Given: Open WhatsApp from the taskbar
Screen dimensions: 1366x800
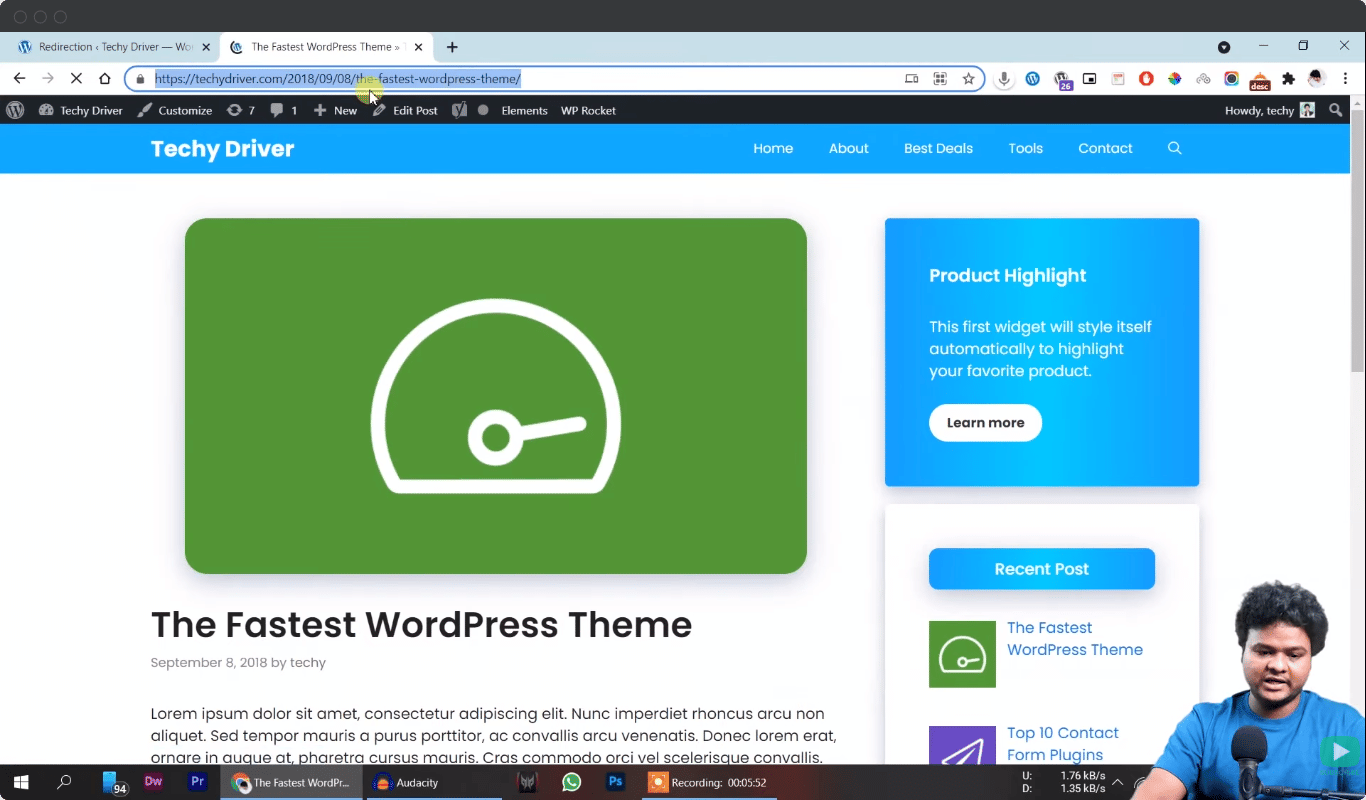Looking at the screenshot, I should (571, 782).
